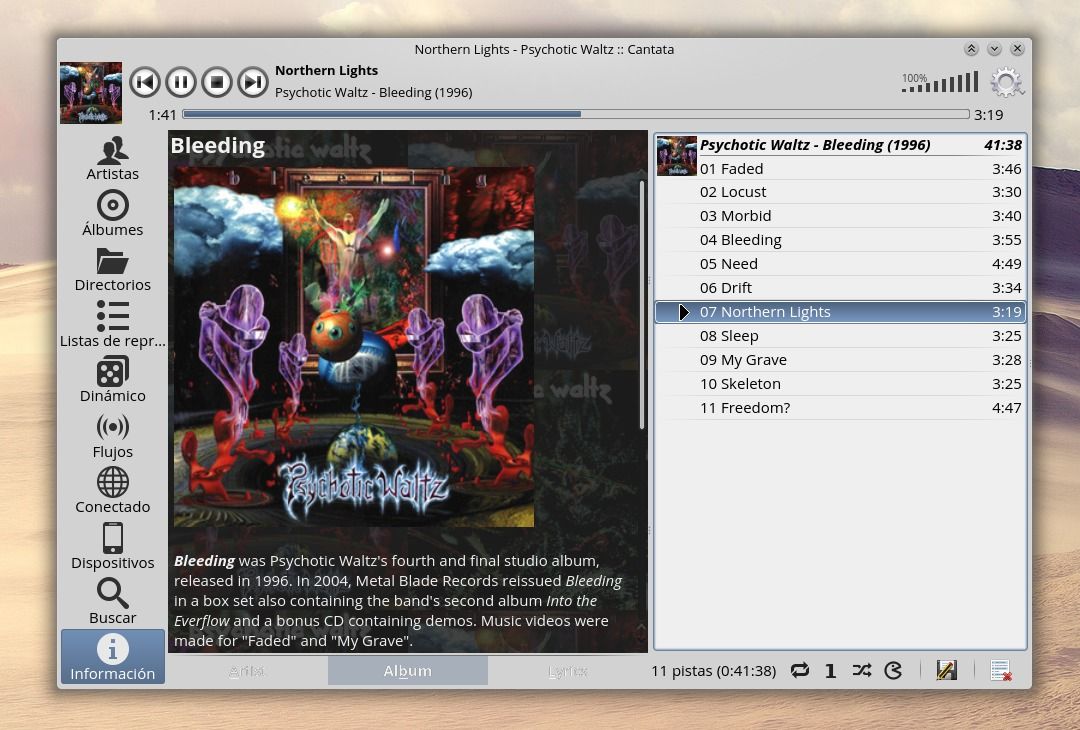Toggle single-track mode (1 icon)
Viewport: 1080px width, 730px height.
click(x=830, y=671)
